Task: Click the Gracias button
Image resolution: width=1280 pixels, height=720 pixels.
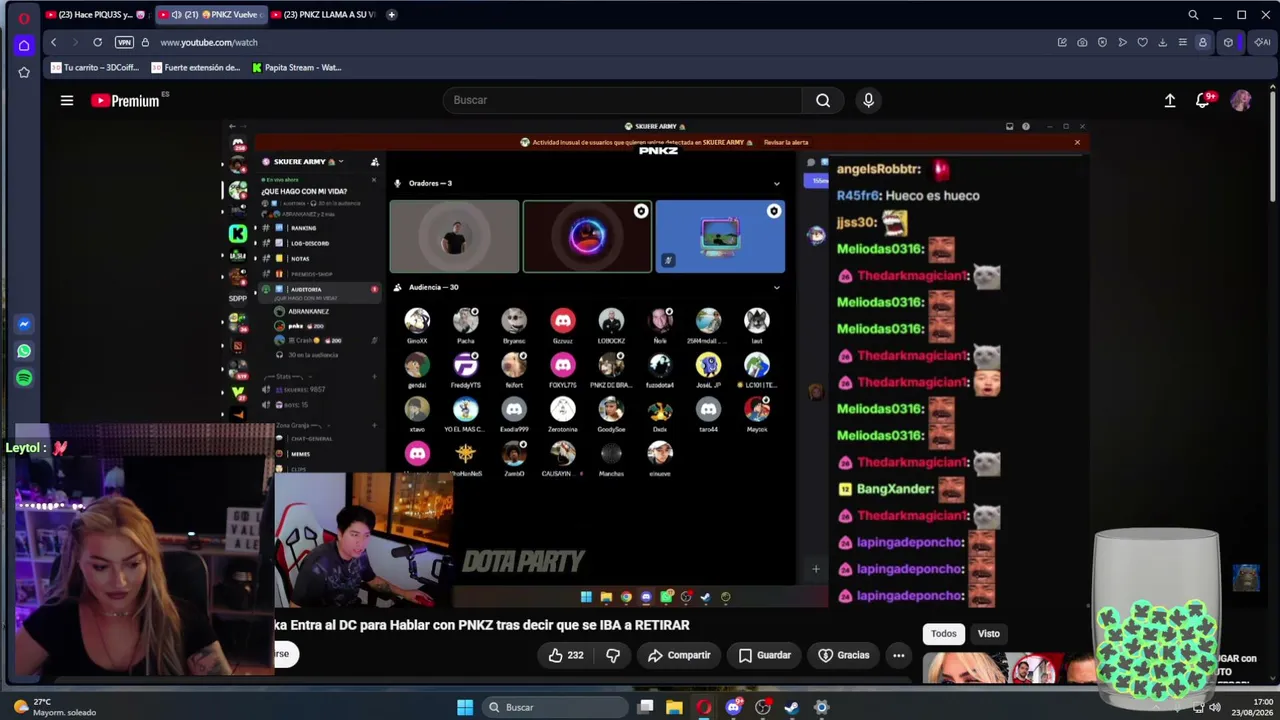Action: [x=843, y=655]
